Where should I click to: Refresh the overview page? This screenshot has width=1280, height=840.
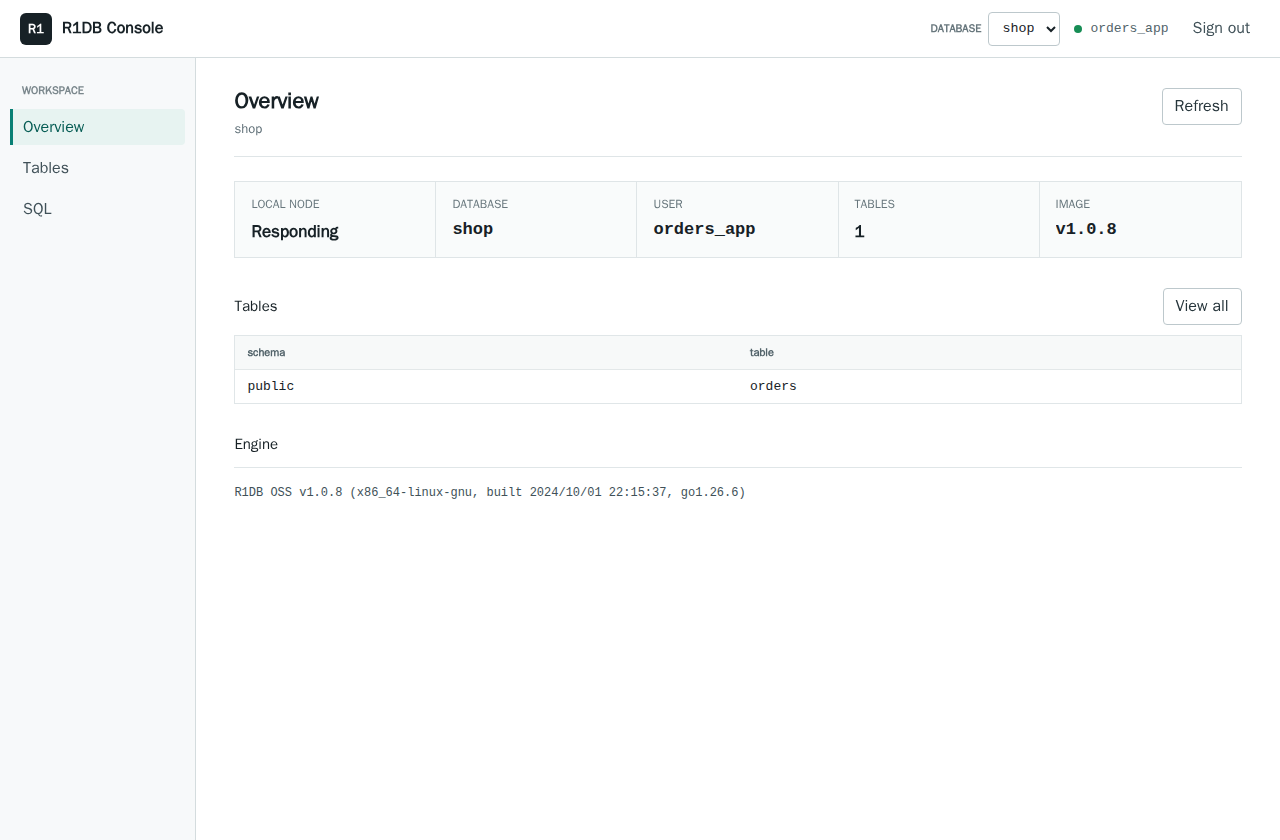tap(1201, 106)
